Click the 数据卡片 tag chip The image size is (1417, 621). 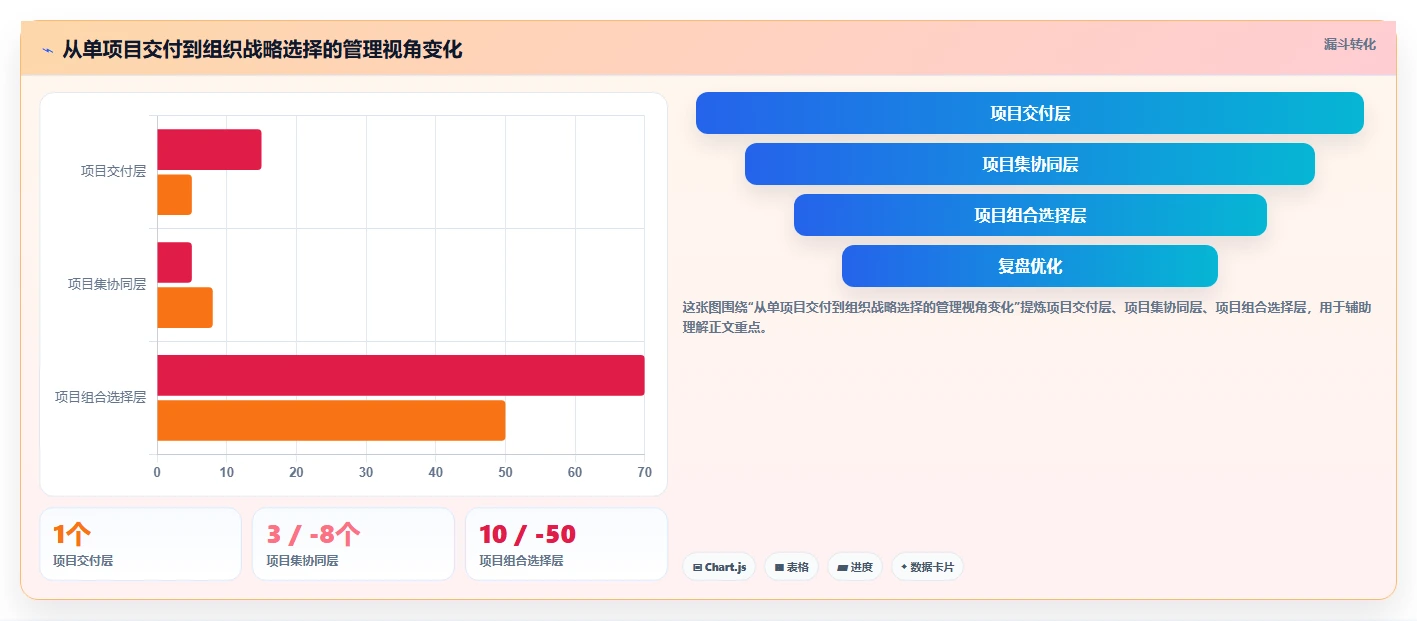coord(927,567)
